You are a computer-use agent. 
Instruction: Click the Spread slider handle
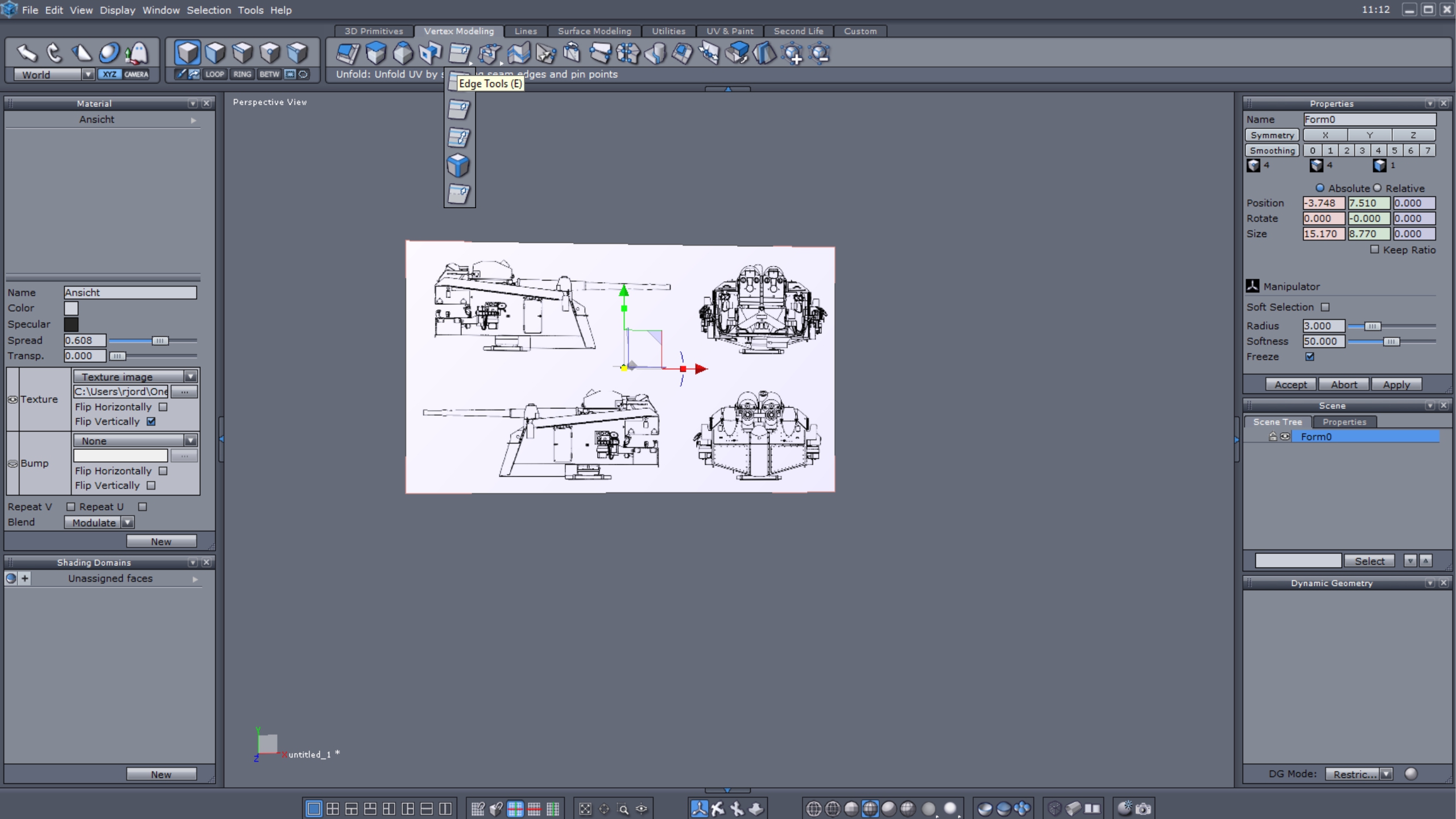(160, 340)
